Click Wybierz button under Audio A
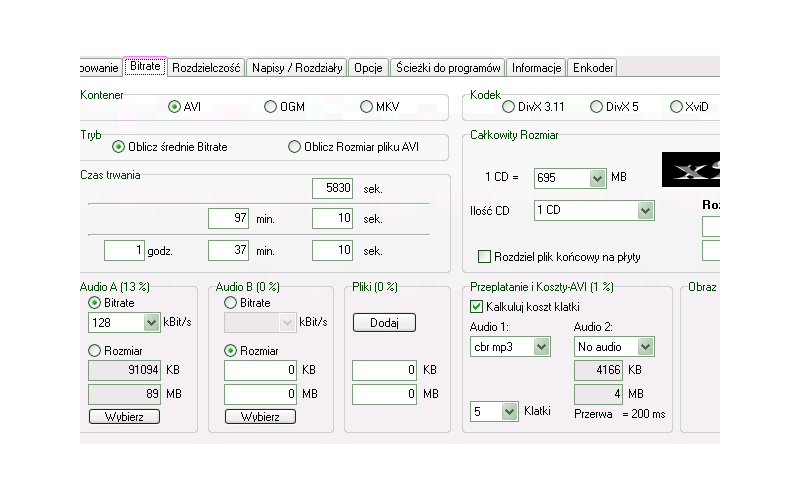Screen dimensions: 800x500 click(124, 417)
